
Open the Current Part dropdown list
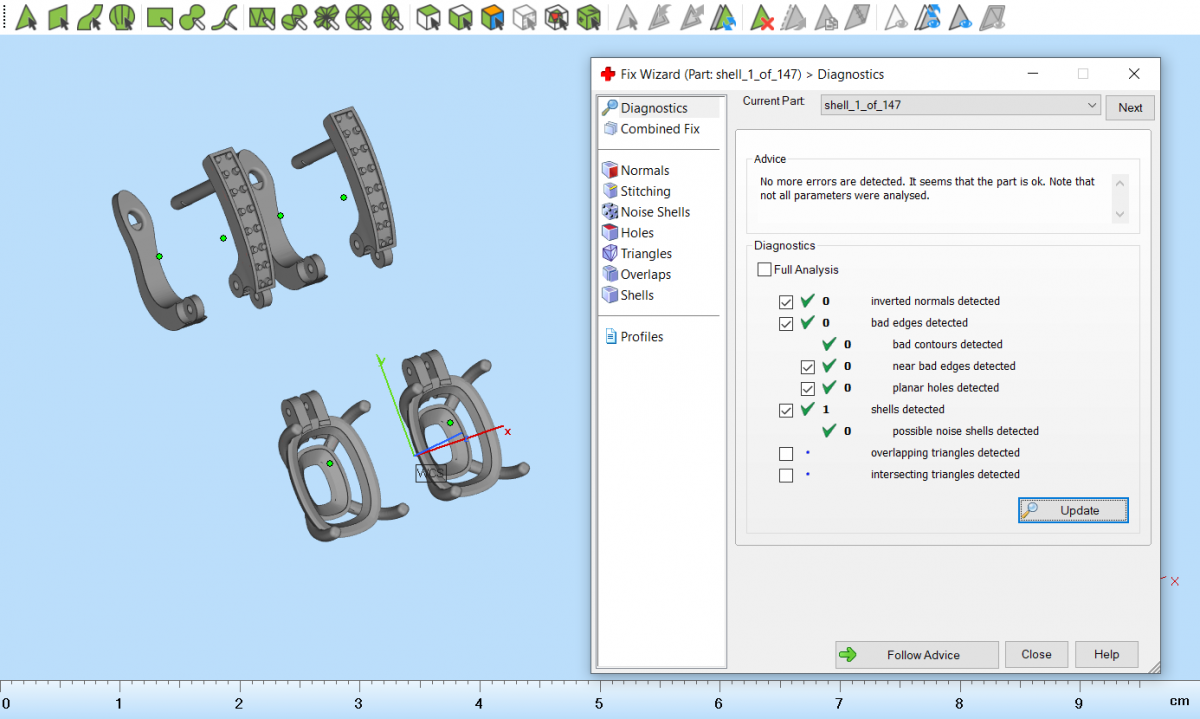[1091, 105]
